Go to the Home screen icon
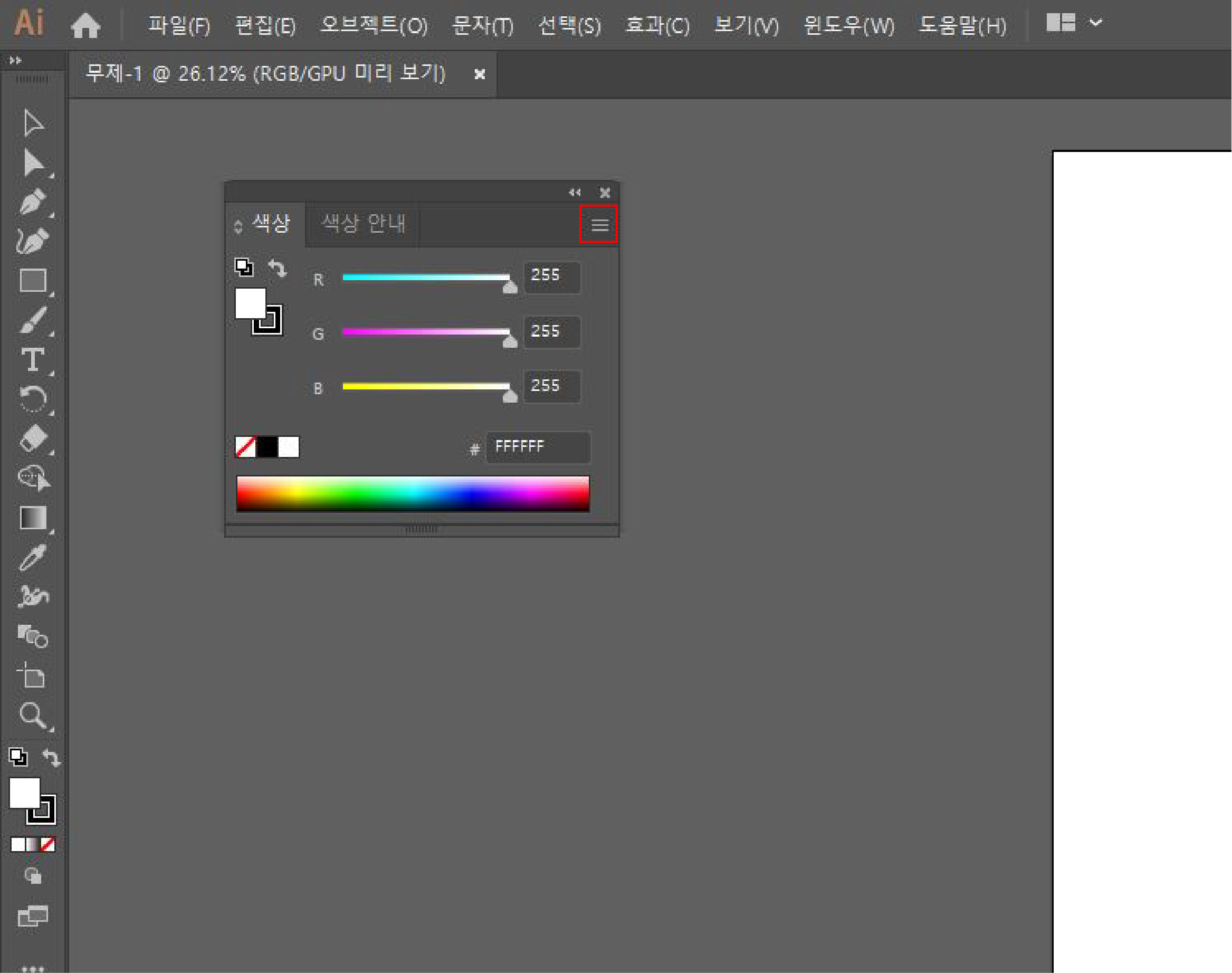This screenshot has width=1232, height=973. click(85, 26)
